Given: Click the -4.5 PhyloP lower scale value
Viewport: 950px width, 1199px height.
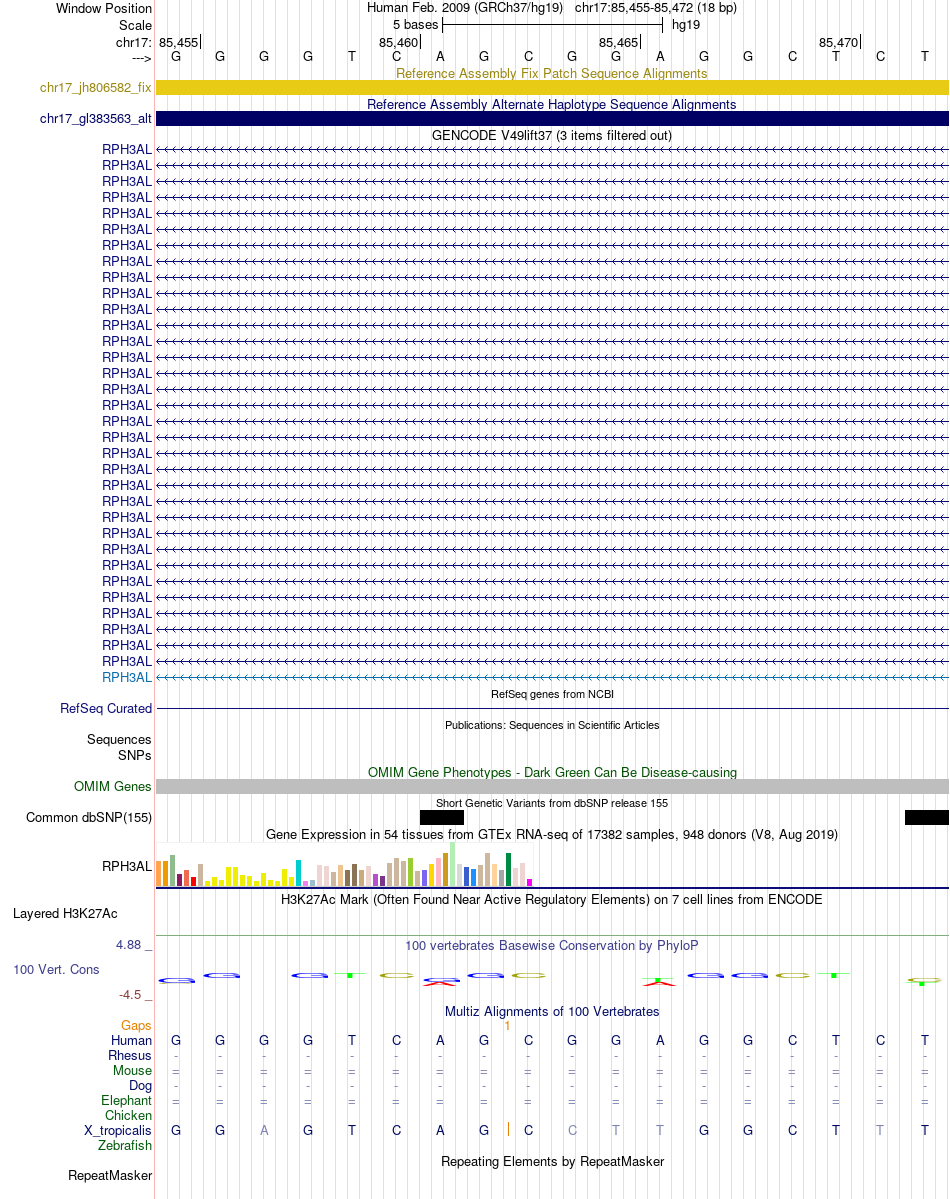Looking at the screenshot, I should click(130, 995).
